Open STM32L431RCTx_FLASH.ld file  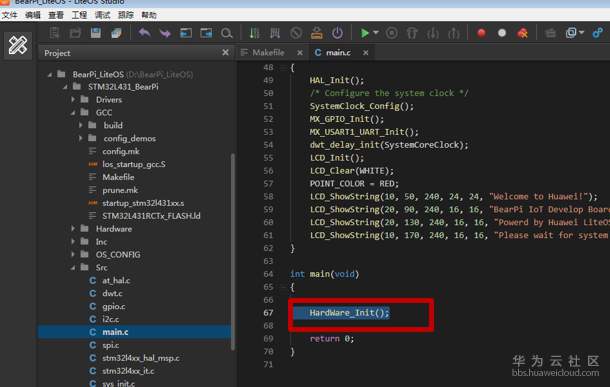pos(151,216)
